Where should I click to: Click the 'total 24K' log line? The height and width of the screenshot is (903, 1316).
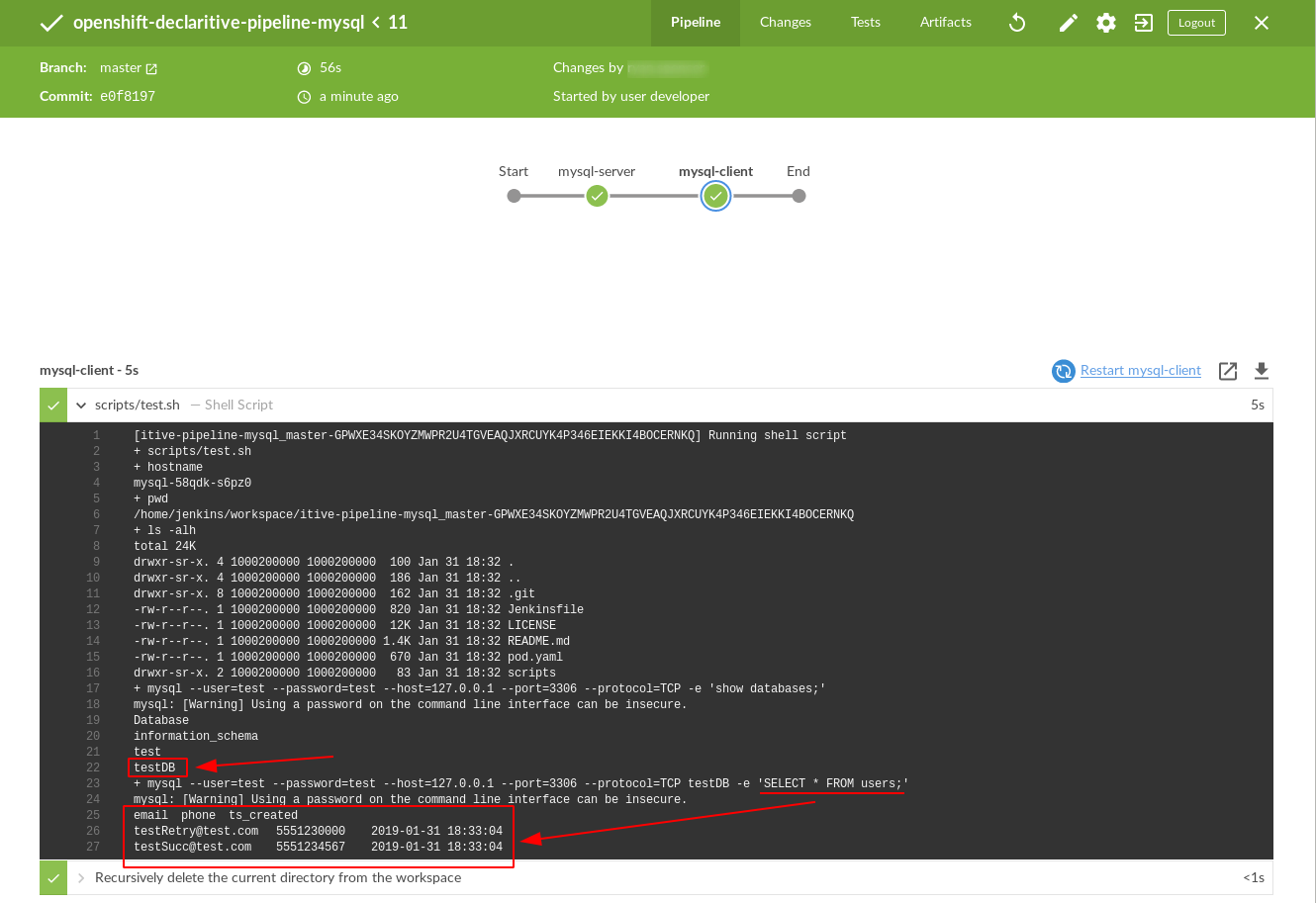[x=165, y=546]
